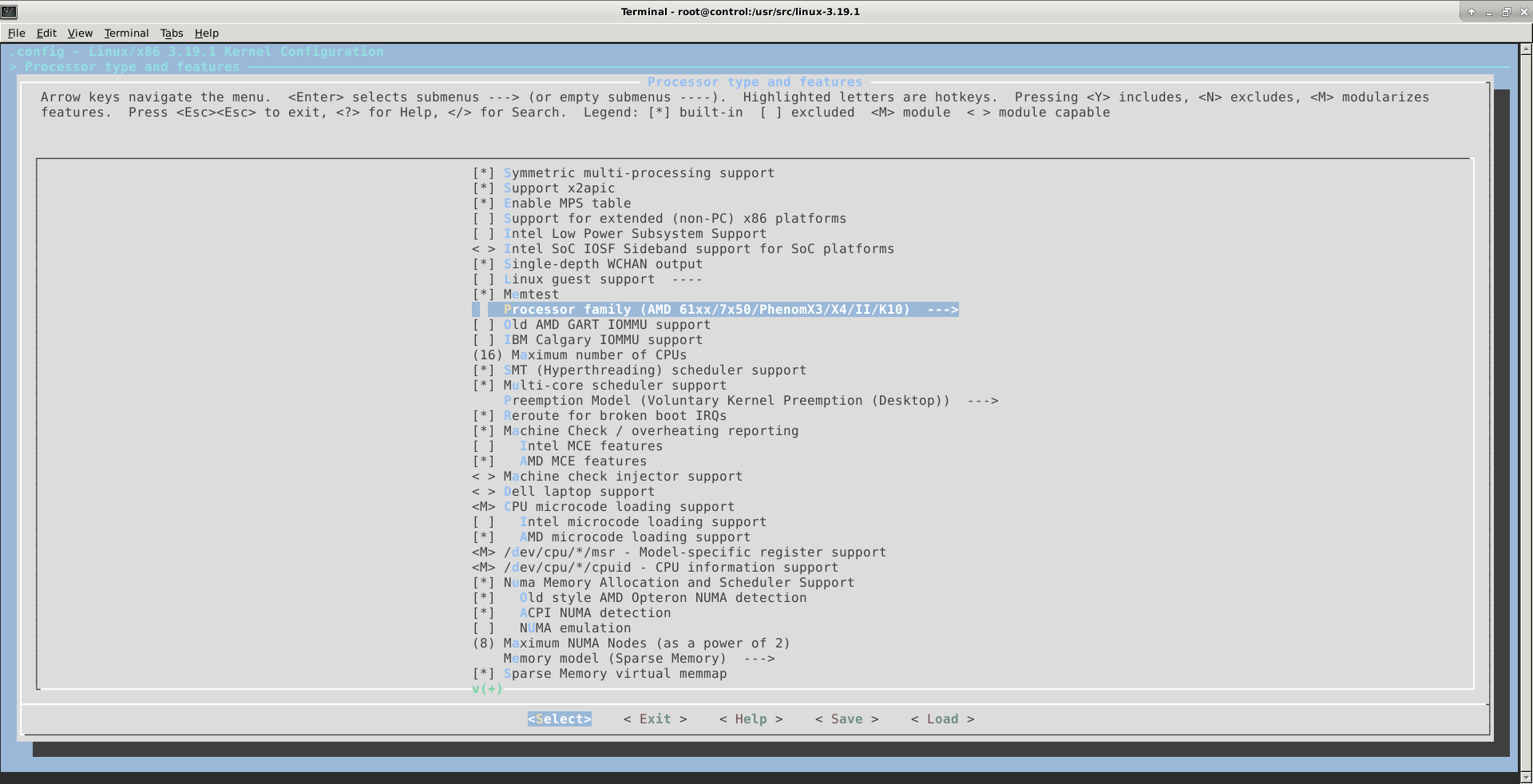Click the < Load > button

click(x=942, y=719)
